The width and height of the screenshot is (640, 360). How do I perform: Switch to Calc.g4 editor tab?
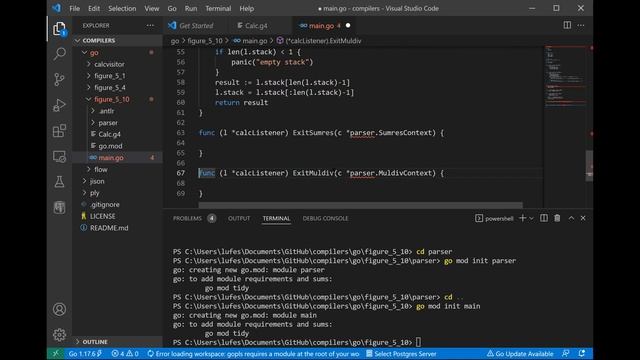pos(256,25)
